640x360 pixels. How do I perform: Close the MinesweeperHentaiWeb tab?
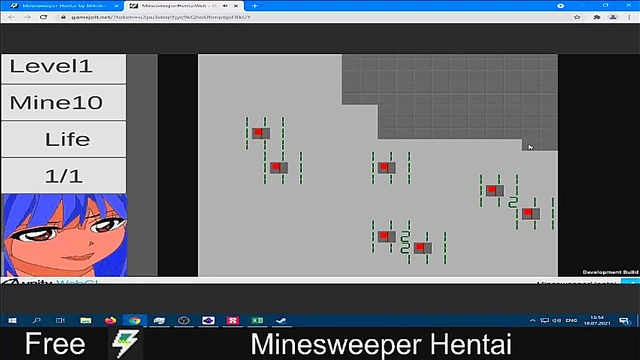[236, 6]
